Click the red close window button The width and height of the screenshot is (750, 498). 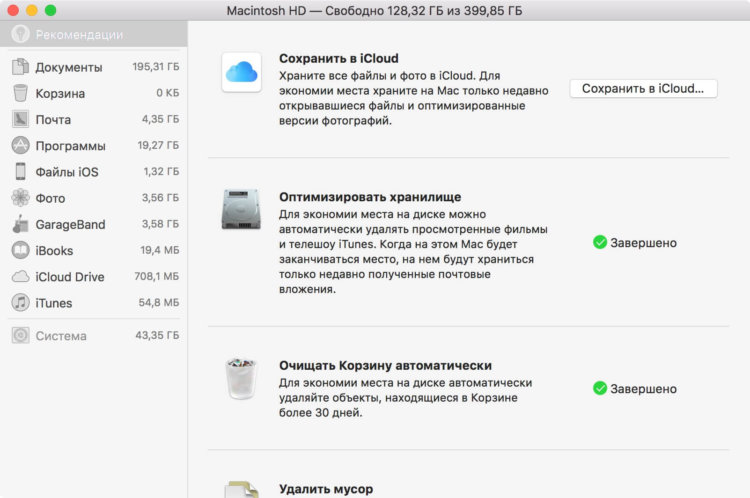click(x=13, y=10)
